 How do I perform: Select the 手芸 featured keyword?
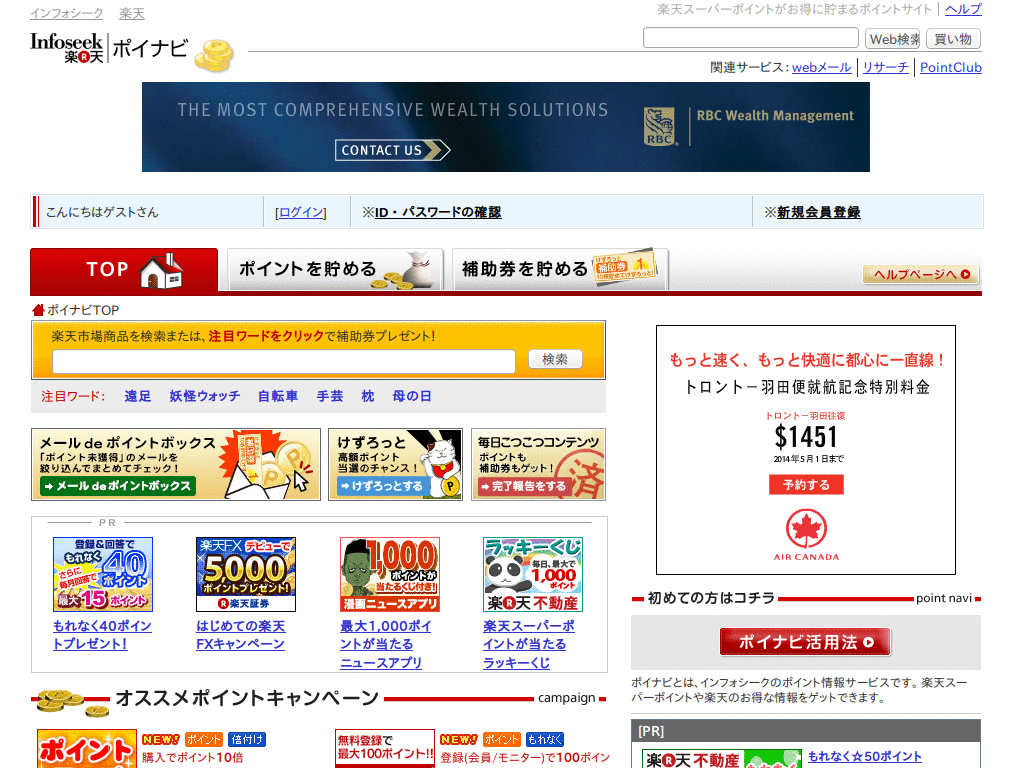pos(329,396)
